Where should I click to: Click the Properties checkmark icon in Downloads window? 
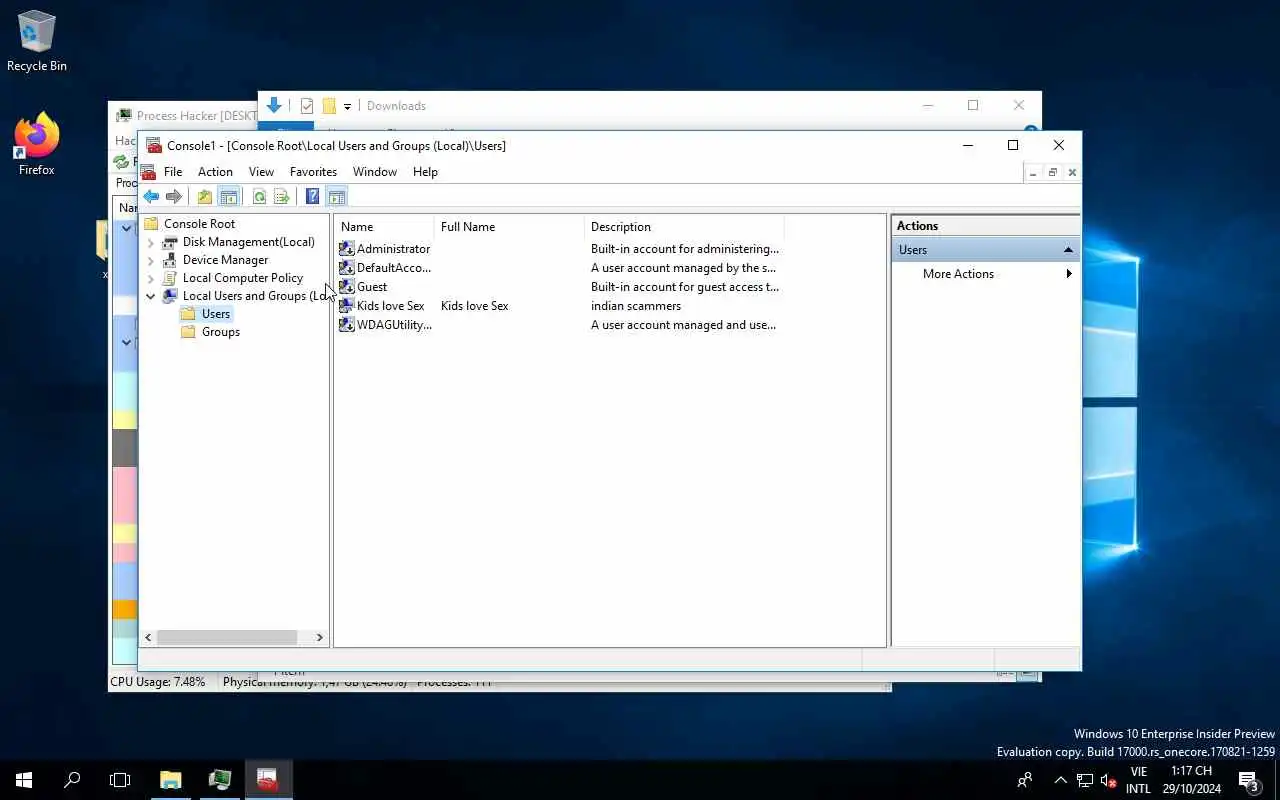[x=307, y=106]
